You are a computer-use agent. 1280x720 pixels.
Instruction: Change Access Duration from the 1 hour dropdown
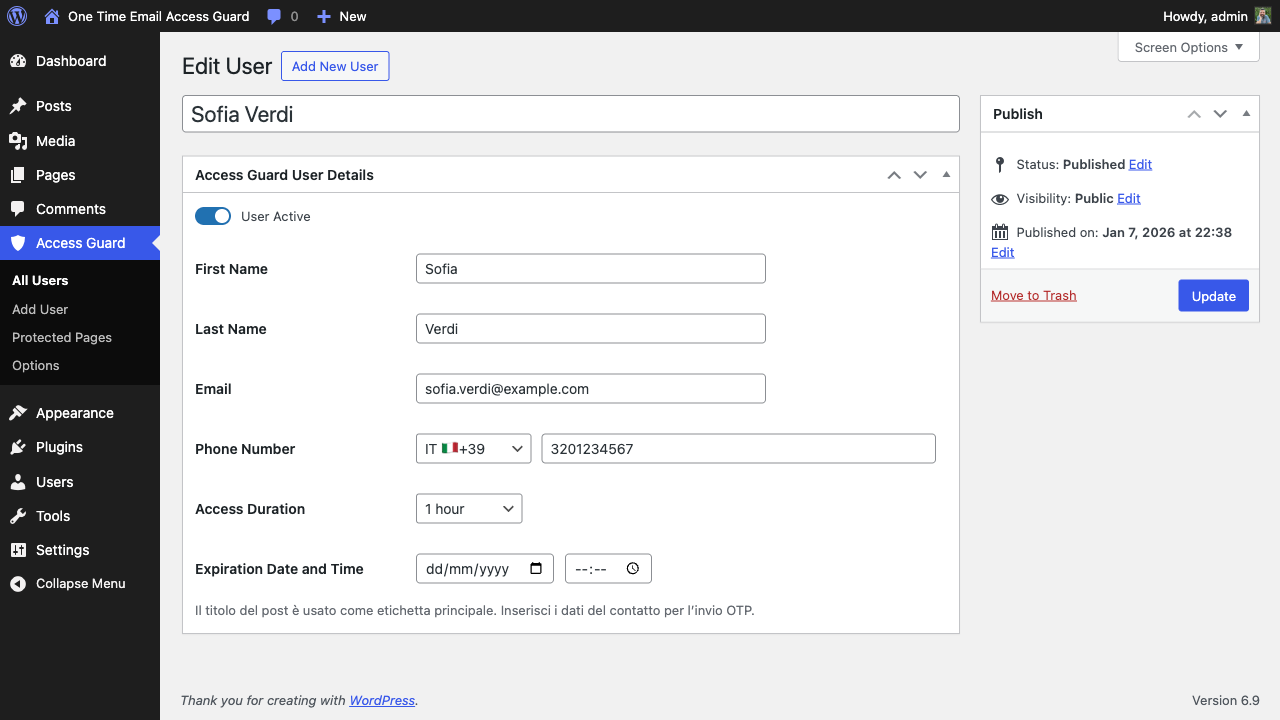coord(468,508)
